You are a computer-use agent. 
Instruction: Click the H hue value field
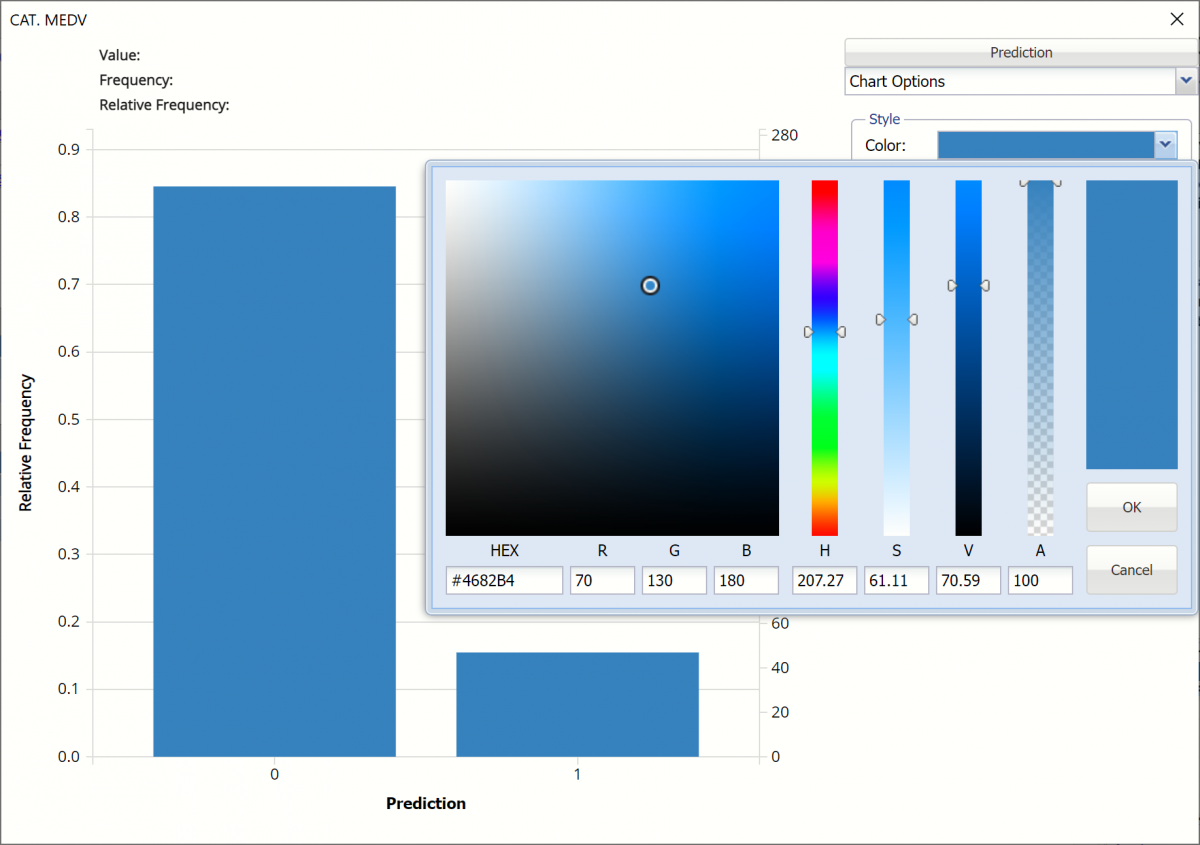(x=824, y=581)
